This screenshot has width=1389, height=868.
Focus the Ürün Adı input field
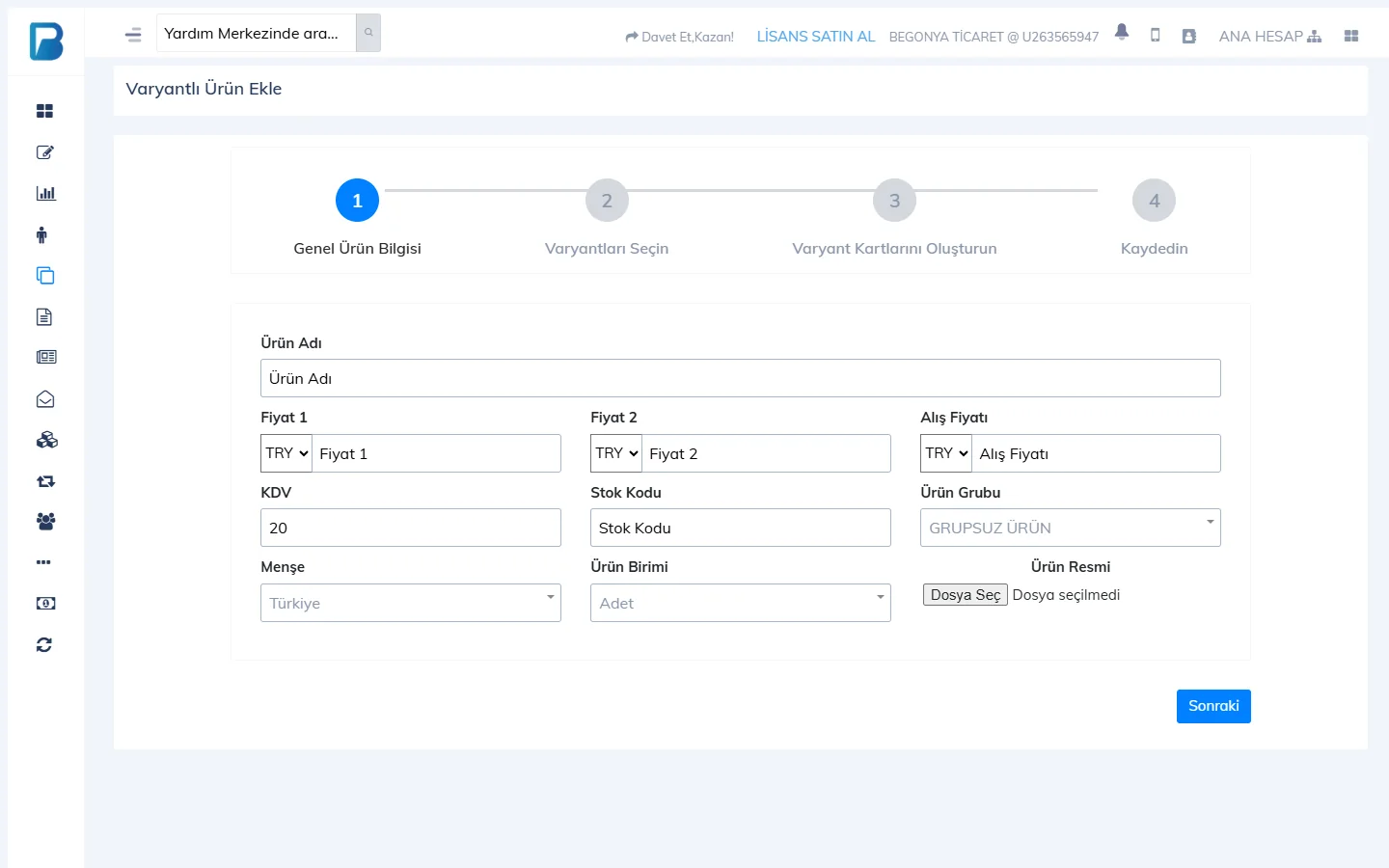(x=741, y=378)
